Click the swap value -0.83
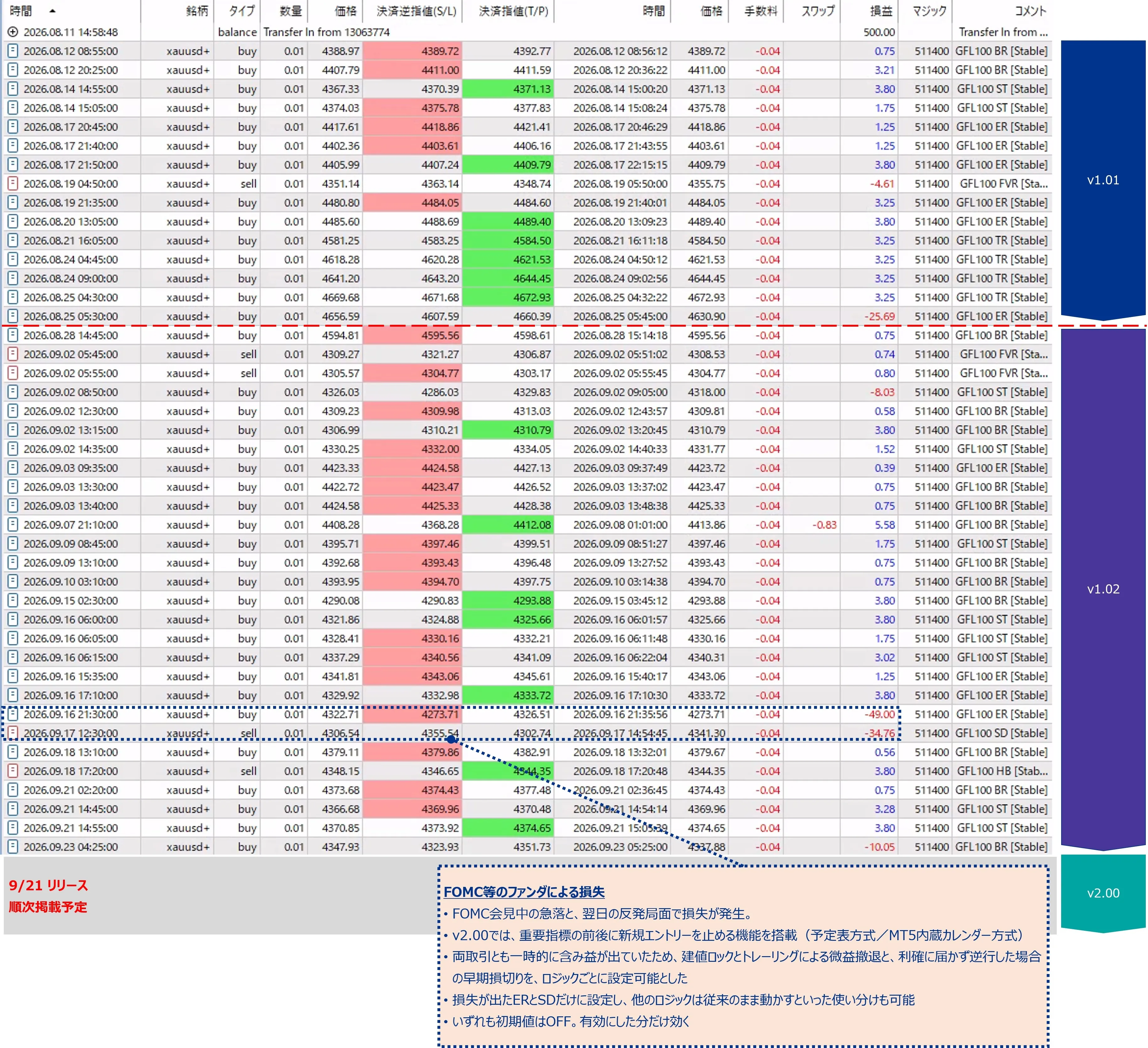This screenshot has width=1148, height=1048. point(824,524)
